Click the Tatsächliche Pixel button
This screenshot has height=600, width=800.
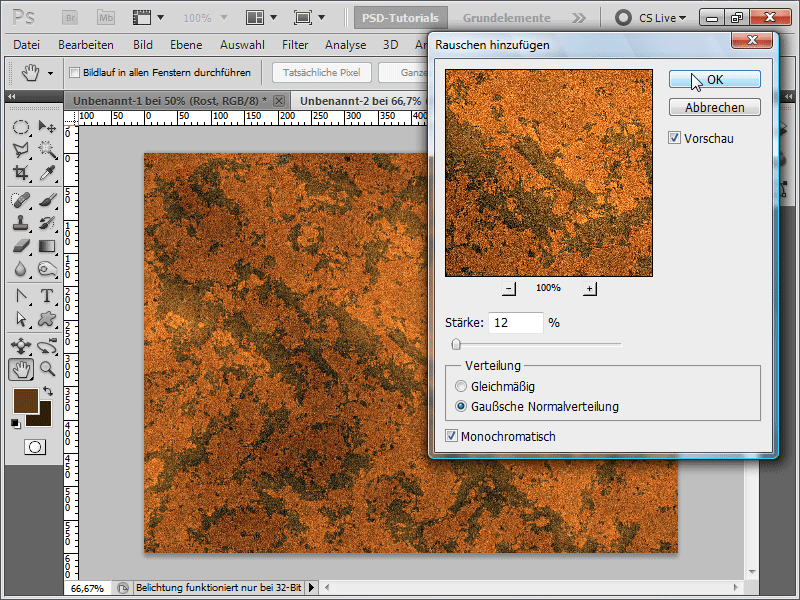tap(321, 72)
